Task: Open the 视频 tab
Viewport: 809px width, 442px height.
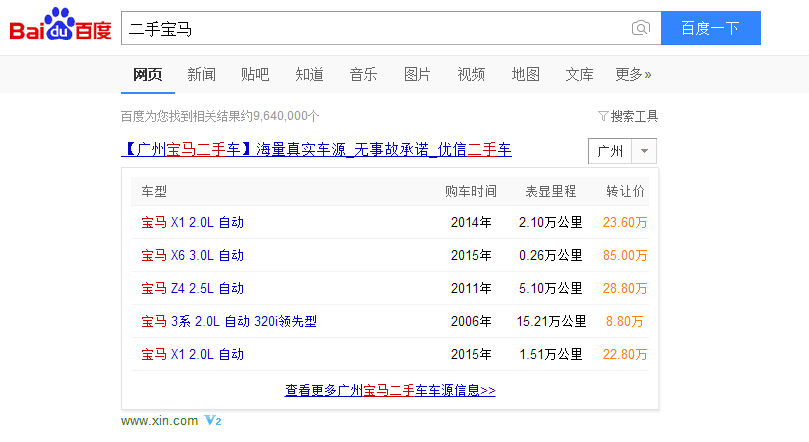Action: (471, 74)
